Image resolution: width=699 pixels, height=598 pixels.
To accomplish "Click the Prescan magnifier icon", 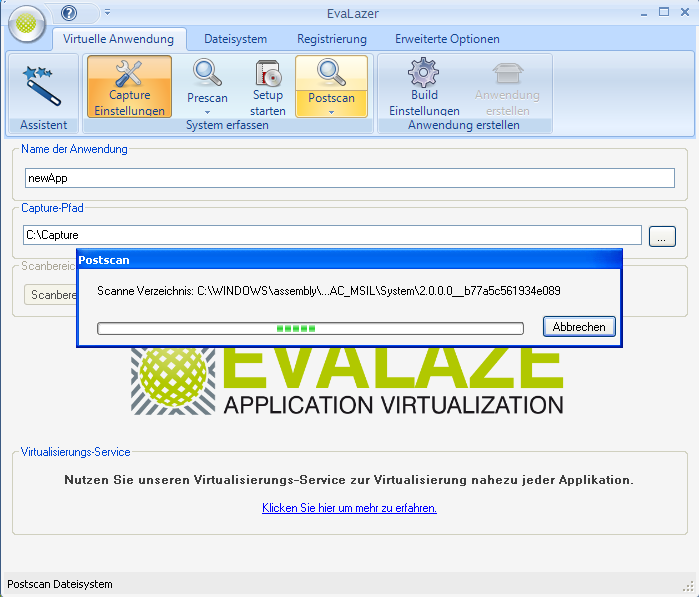I will click(207, 73).
